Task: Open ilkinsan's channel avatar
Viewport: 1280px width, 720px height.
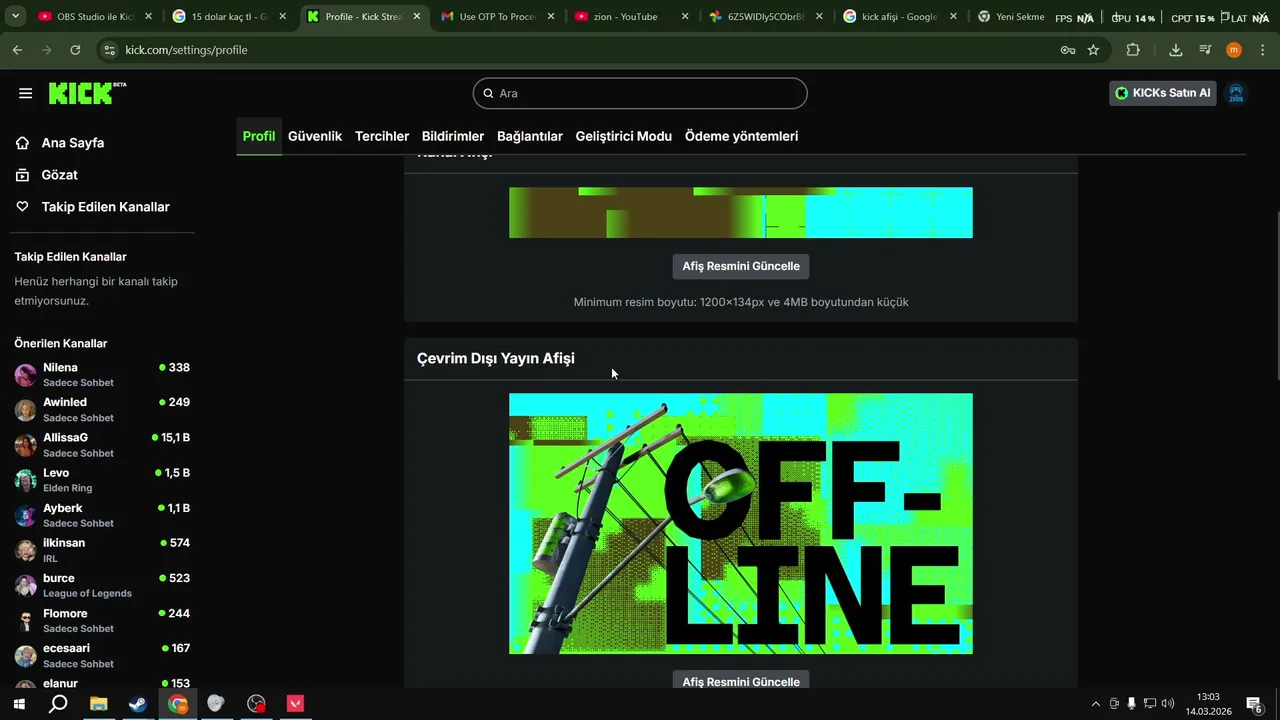Action: [26, 551]
